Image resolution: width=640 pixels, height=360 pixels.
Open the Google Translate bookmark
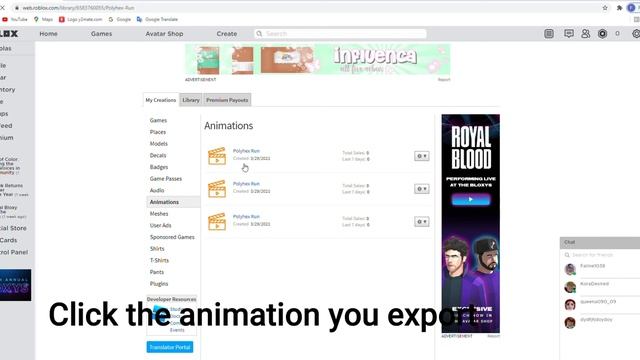pyautogui.click(x=157, y=19)
